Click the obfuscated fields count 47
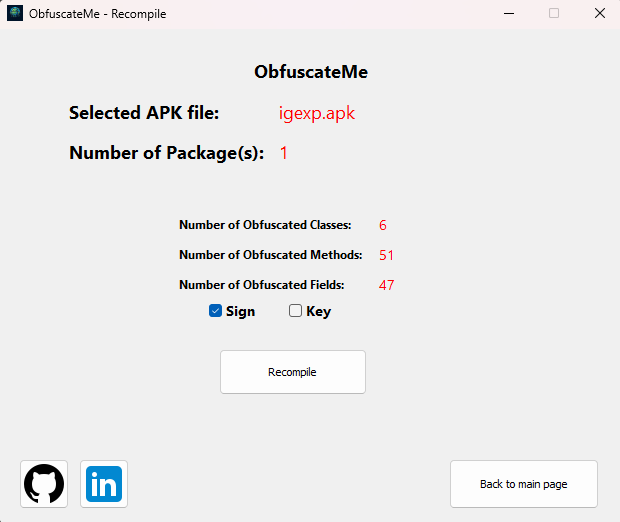 386,285
